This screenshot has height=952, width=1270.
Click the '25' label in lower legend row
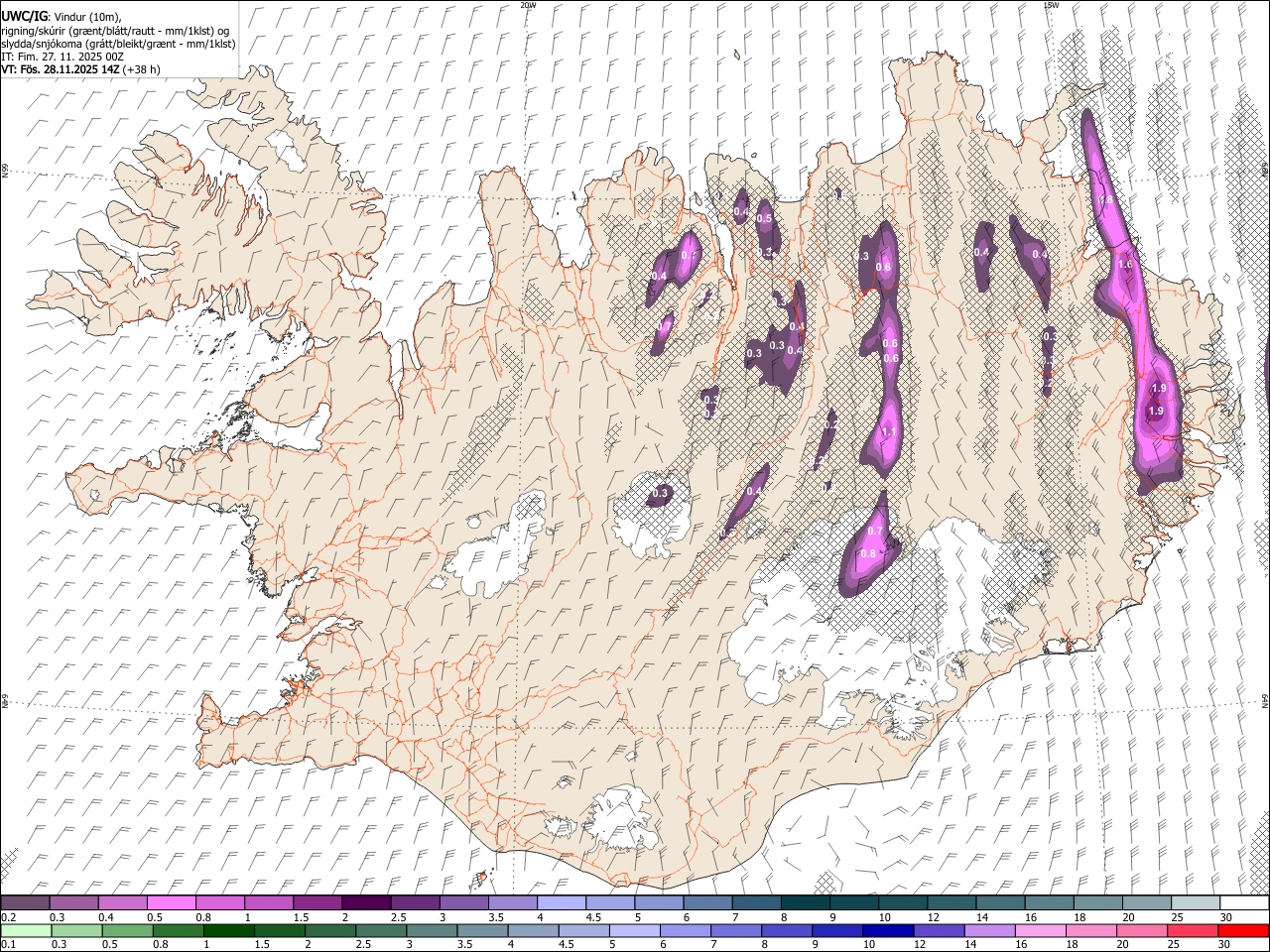[1172, 945]
